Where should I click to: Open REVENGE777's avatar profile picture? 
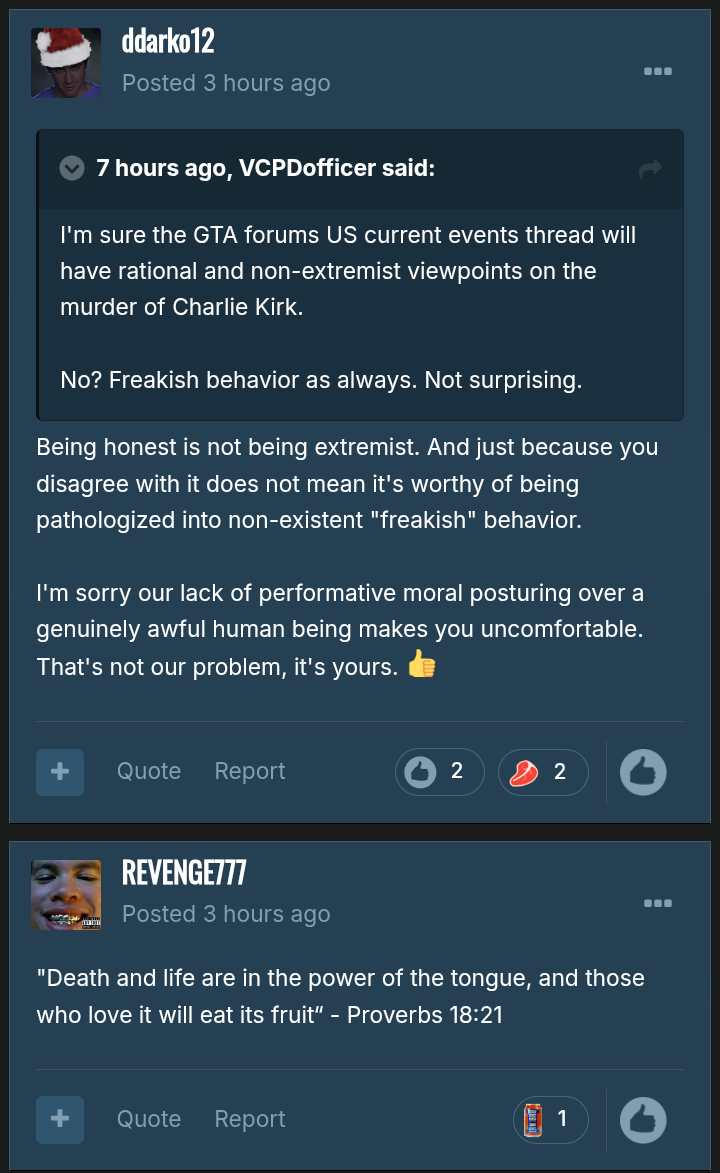click(x=66, y=895)
